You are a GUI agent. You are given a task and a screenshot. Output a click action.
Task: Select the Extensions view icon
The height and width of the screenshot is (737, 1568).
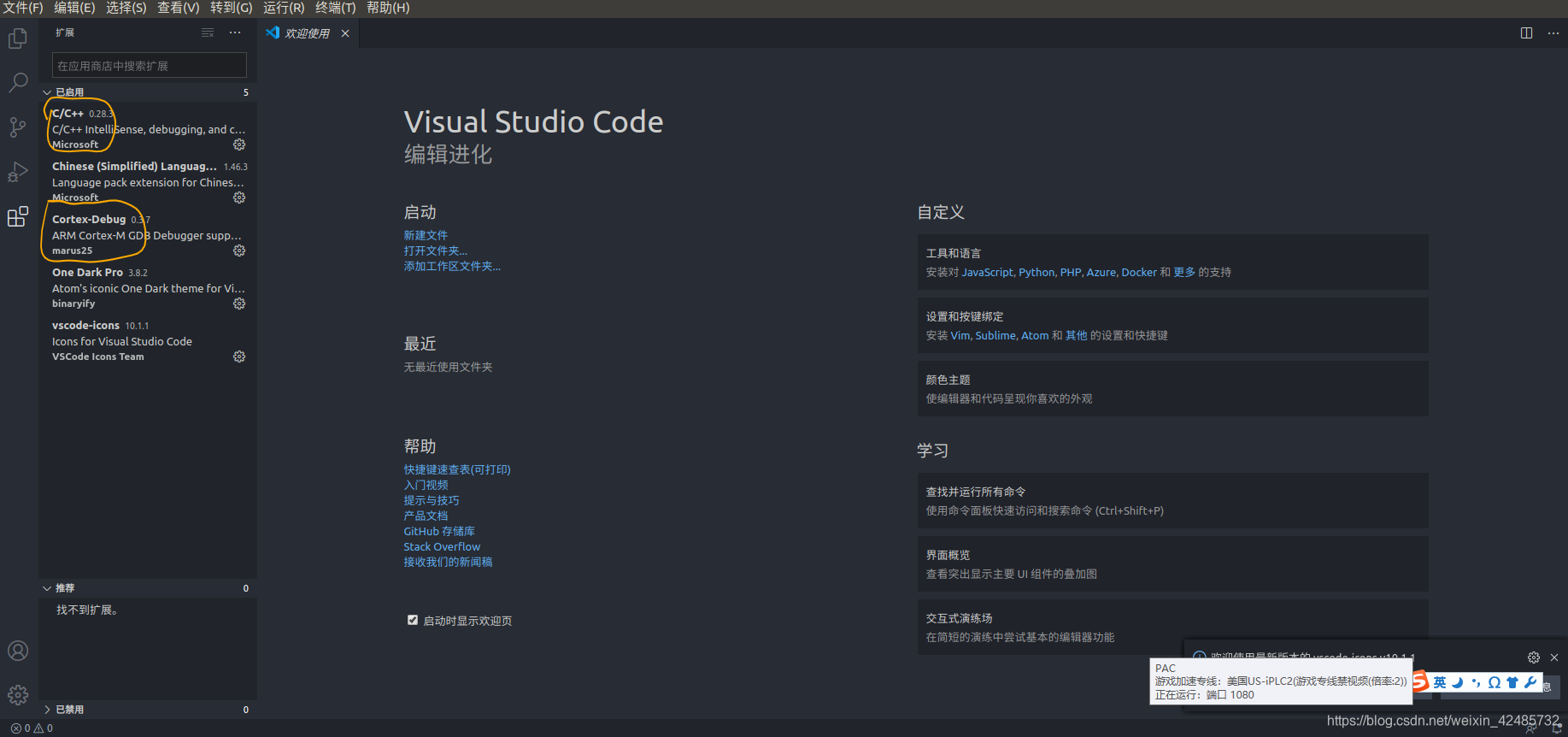tap(18, 216)
